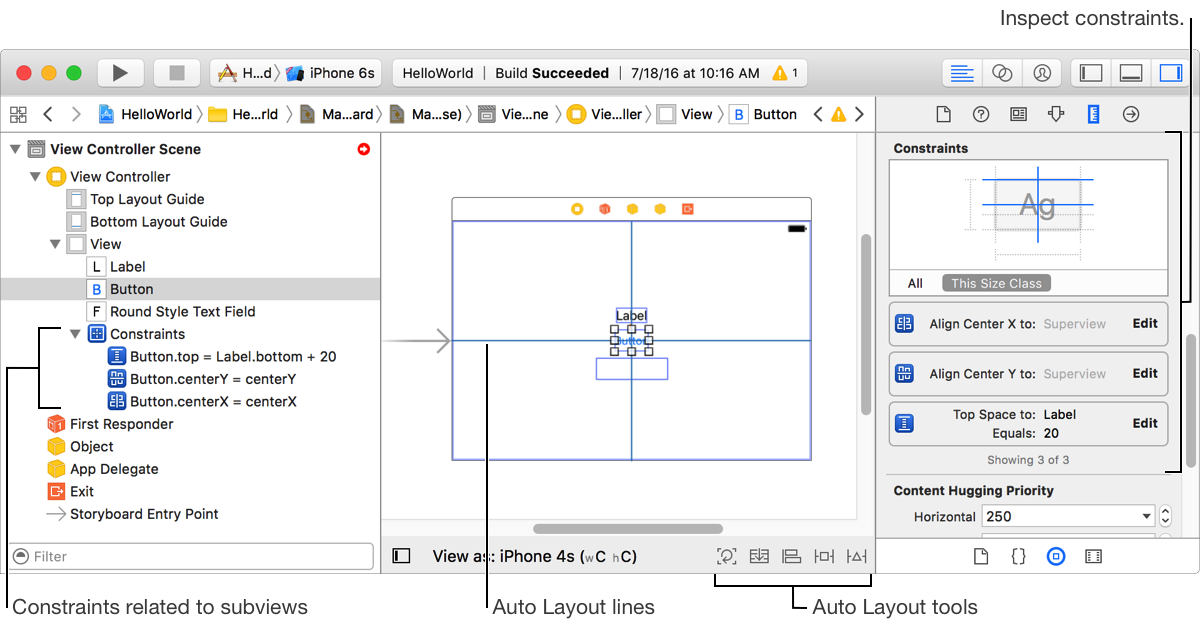The height and width of the screenshot is (625, 1200).
Task: Click the inspector vertical scrollbar
Action: point(1191,401)
